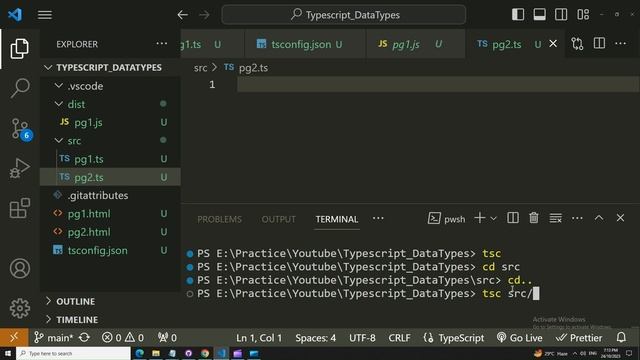The width and height of the screenshot is (640, 360).
Task: Select pg2.ts in the explorer tree
Action: point(110,177)
